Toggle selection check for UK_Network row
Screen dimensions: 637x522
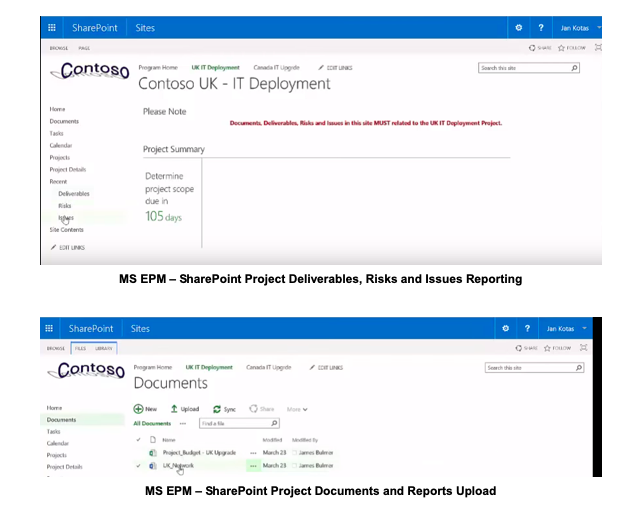pos(138,466)
